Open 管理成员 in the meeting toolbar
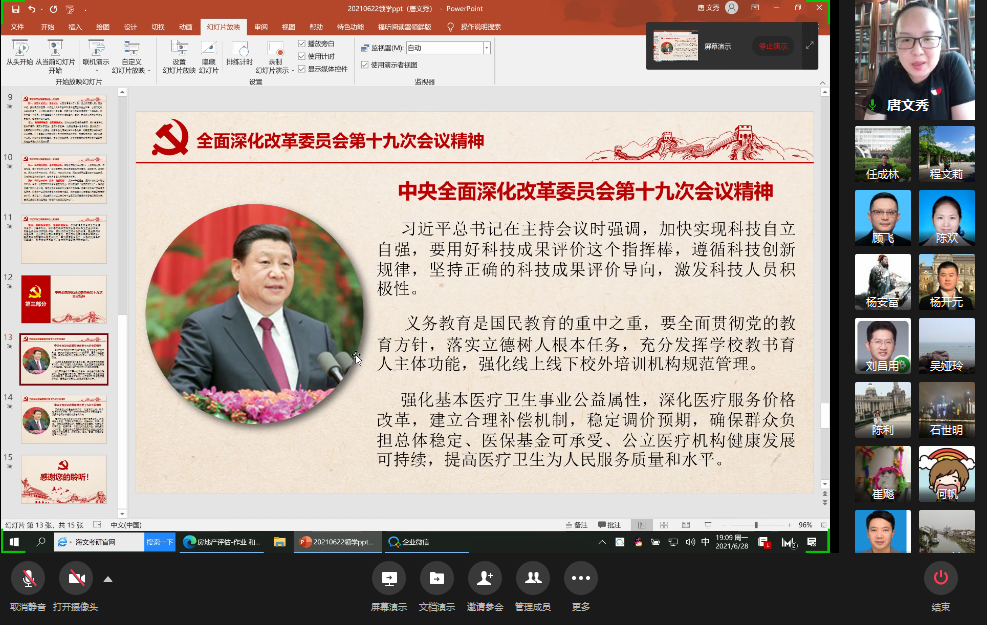Image resolution: width=987 pixels, height=625 pixels. pyautogui.click(x=533, y=578)
